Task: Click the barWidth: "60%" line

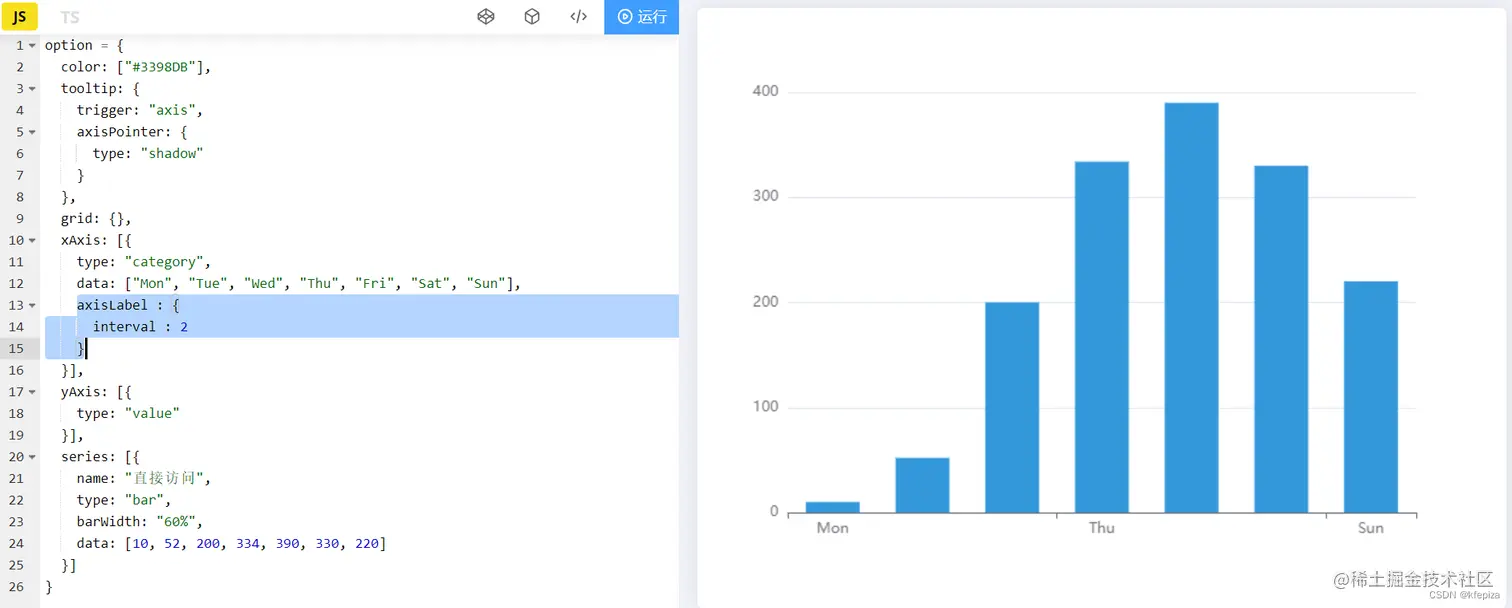Action: (140, 522)
